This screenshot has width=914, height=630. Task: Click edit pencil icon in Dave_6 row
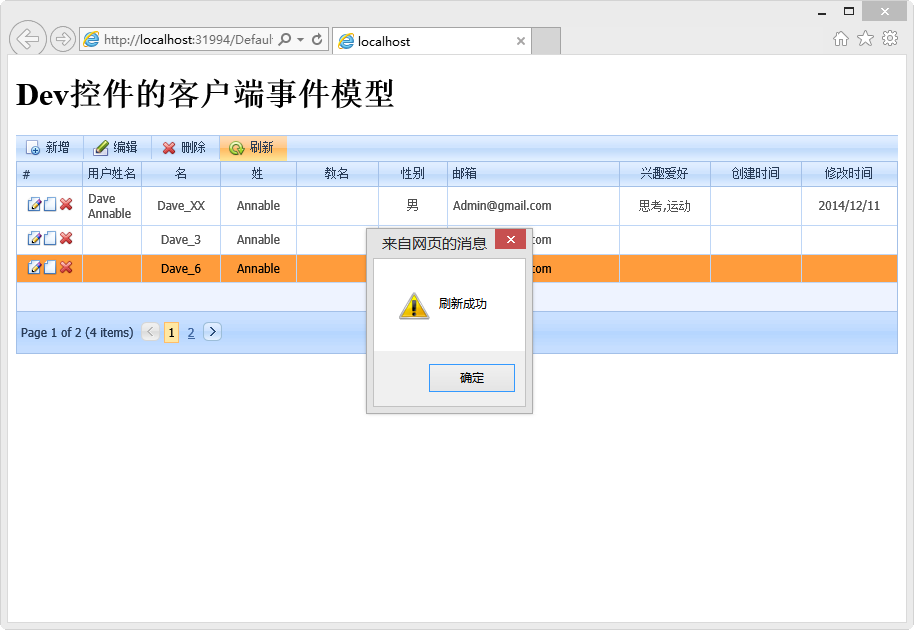34,268
